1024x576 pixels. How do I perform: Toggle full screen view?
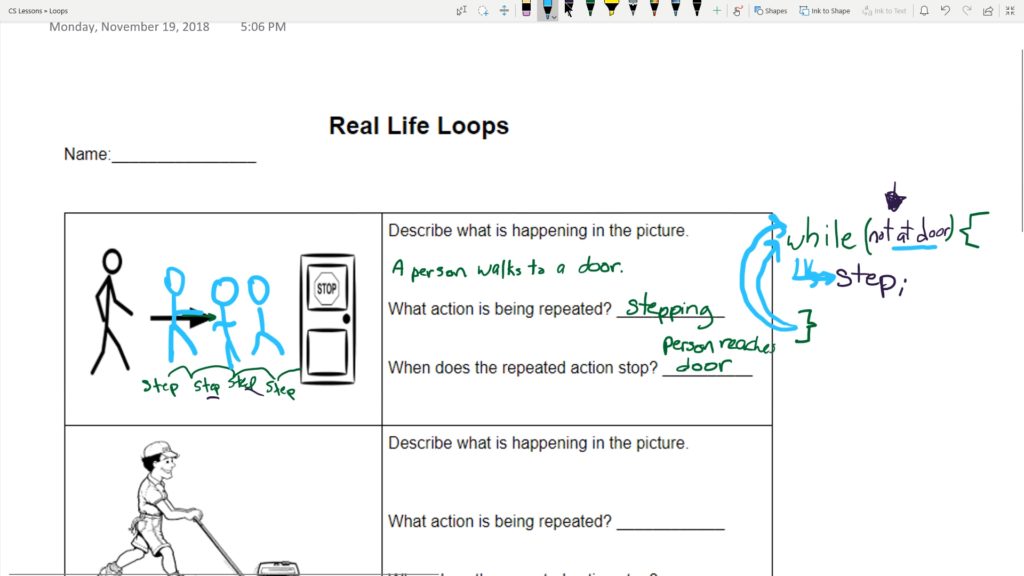click(1010, 10)
